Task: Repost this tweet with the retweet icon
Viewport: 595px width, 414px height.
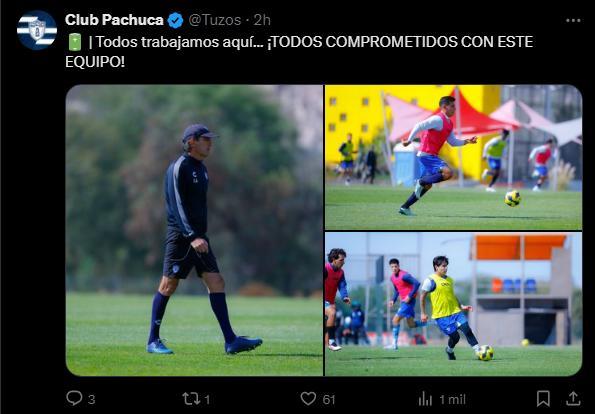Action: coord(190,398)
